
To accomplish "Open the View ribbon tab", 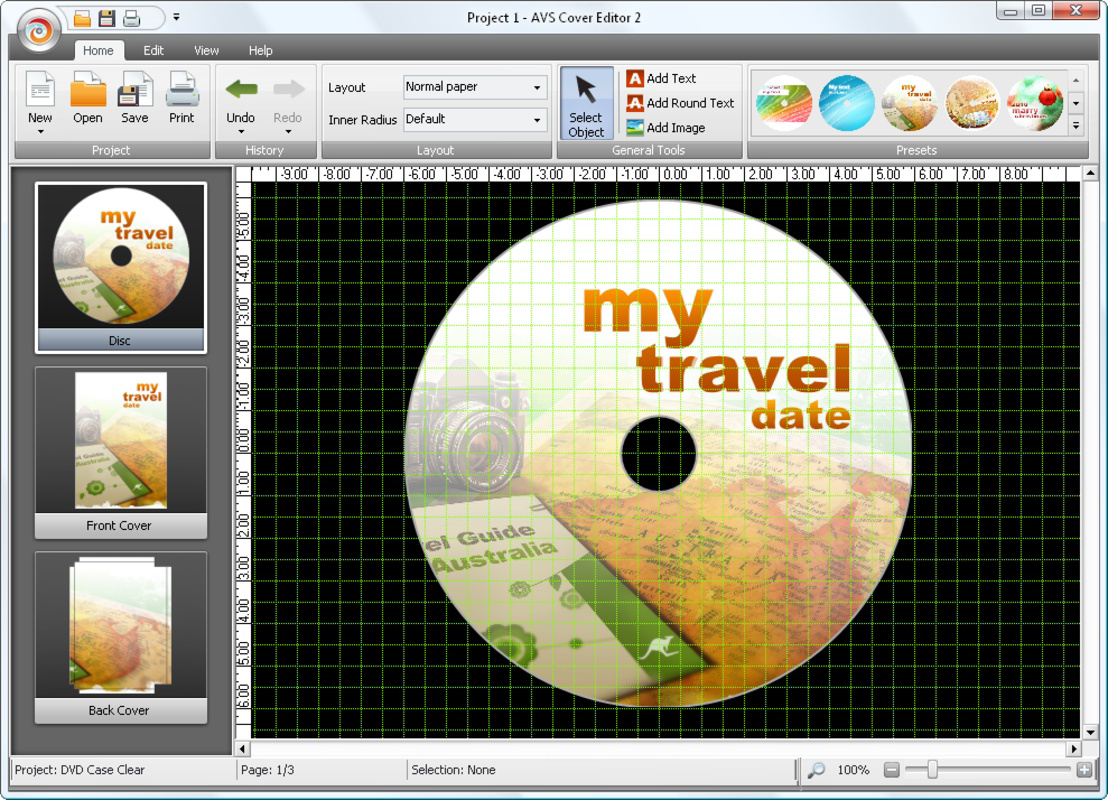I will click(x=206, y=50).
